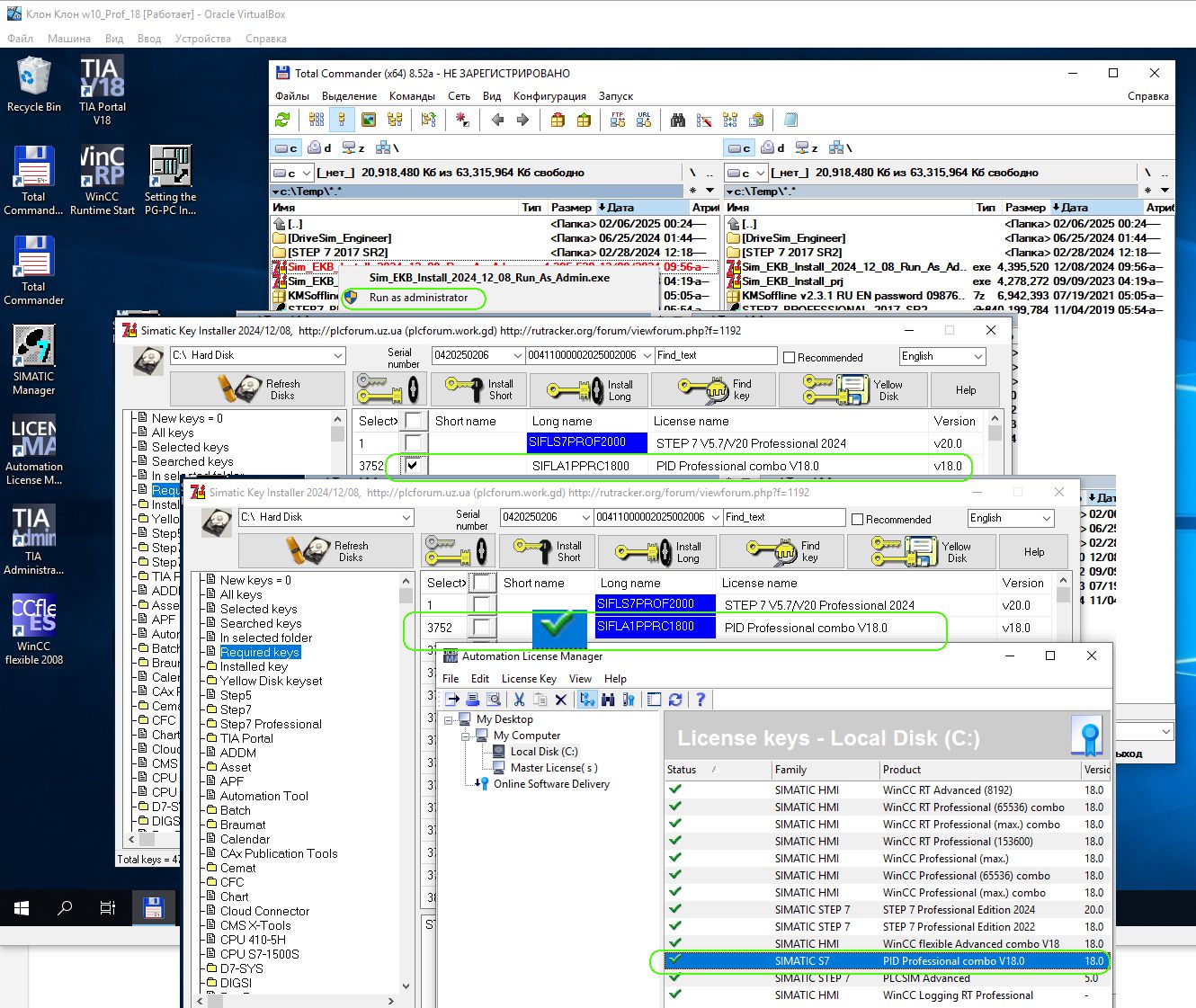Open the English language dropdown in front Key Installer
1196x1008 pixels.
1046,518
